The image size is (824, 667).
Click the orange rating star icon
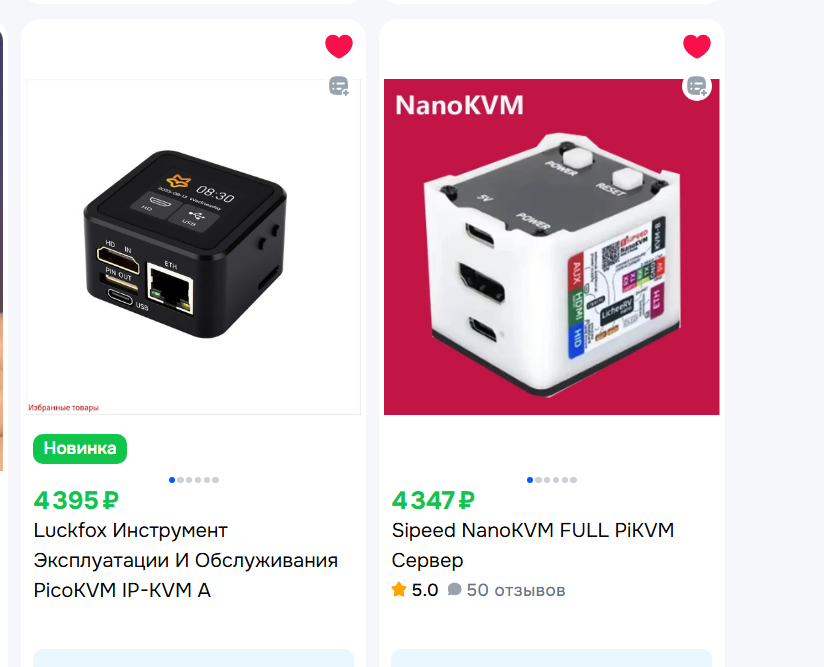pyautogui.click(x=399, y=589)
